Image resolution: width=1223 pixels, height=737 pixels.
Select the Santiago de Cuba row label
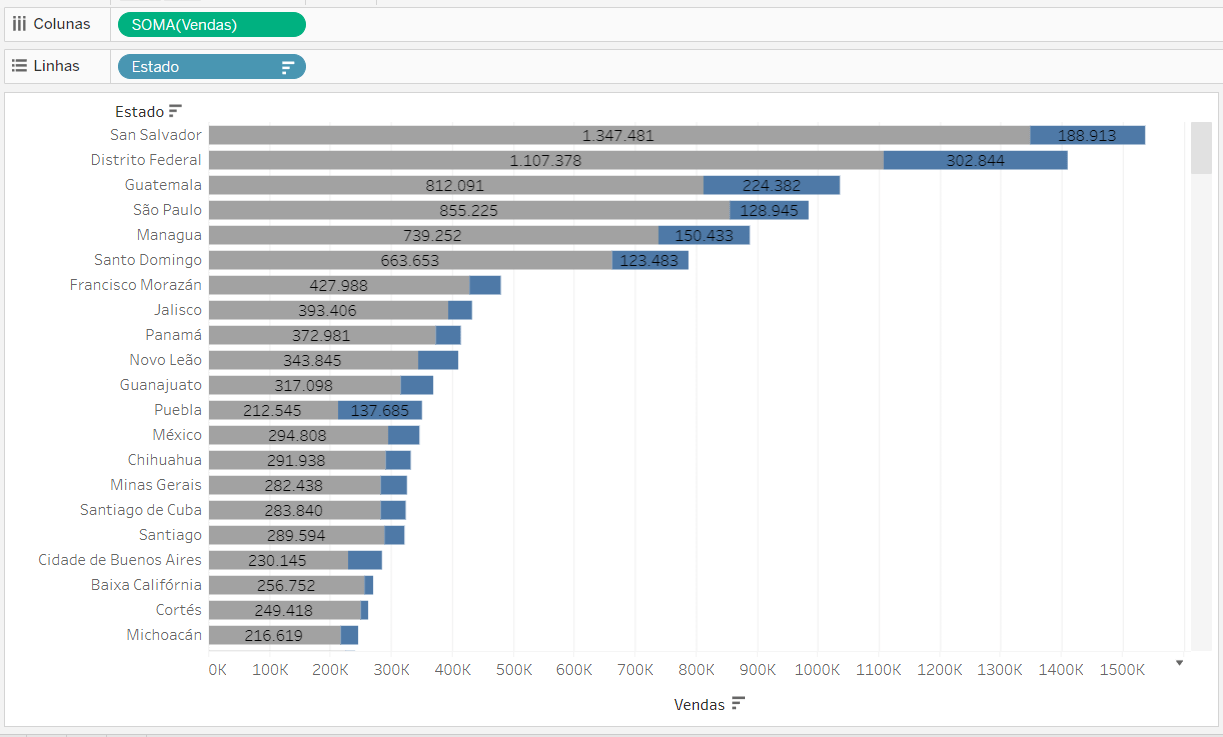pyautogui.click(x=141, y=510)
